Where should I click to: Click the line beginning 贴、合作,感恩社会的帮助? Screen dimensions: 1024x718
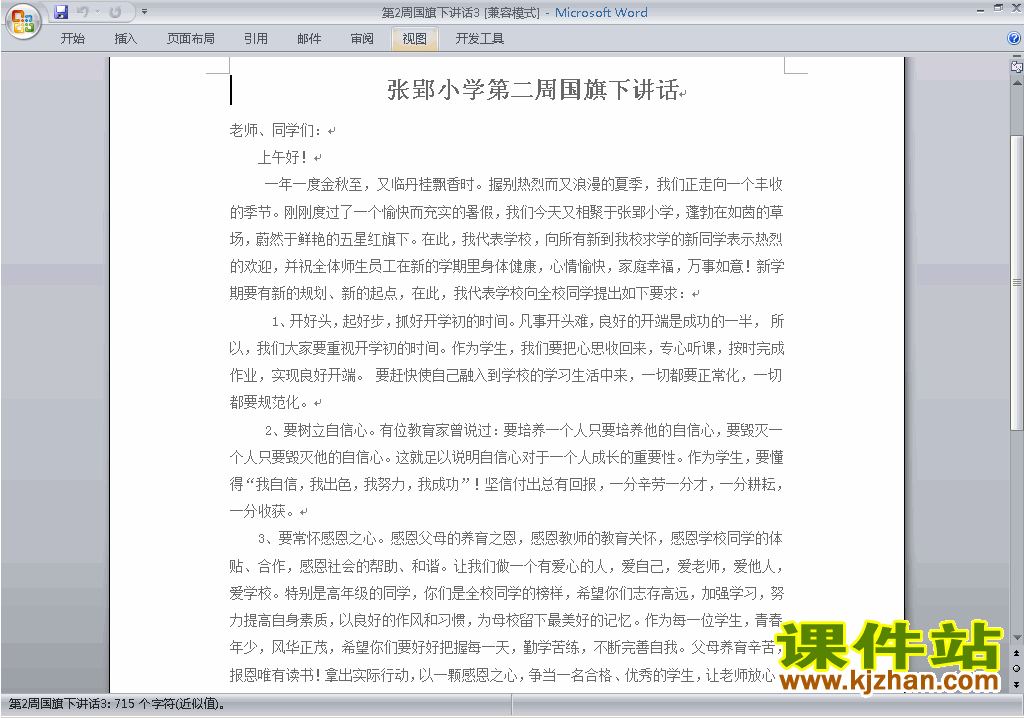[506, 566]
